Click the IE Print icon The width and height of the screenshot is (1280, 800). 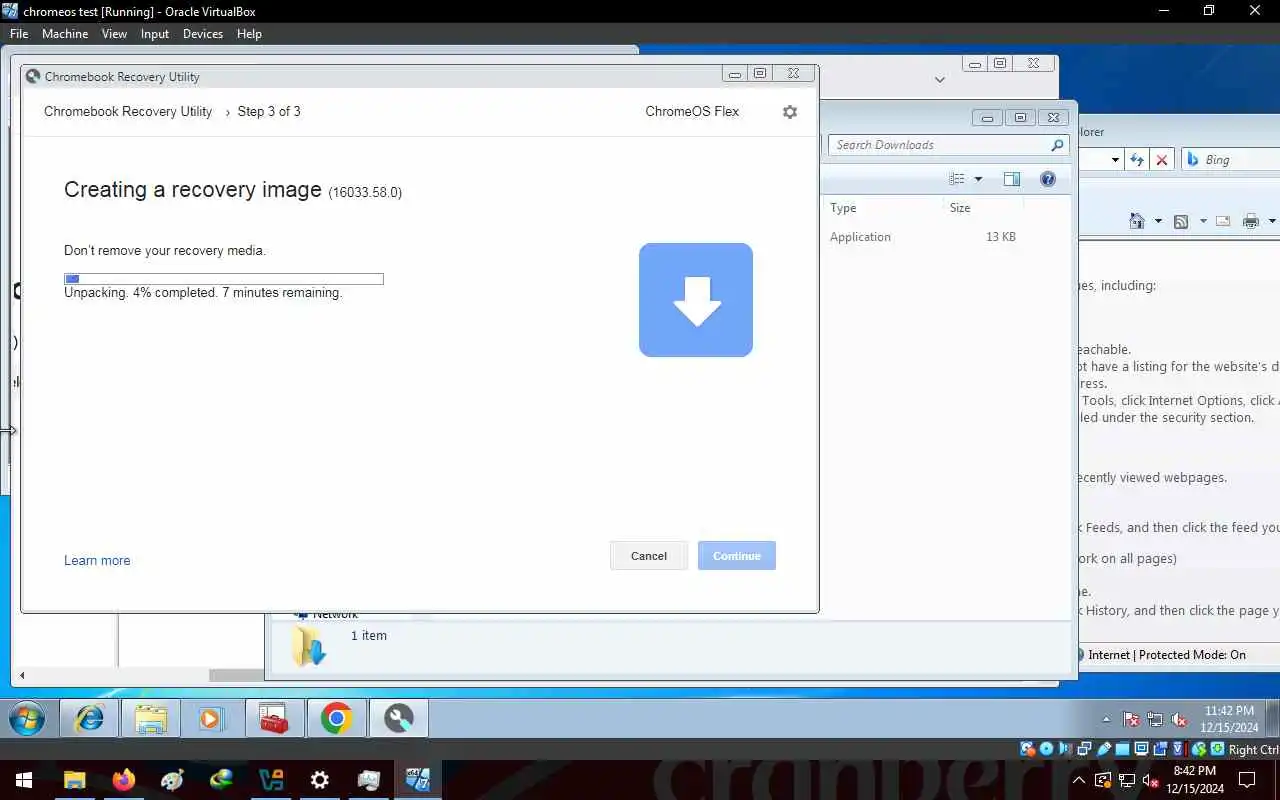[1251, 221]
